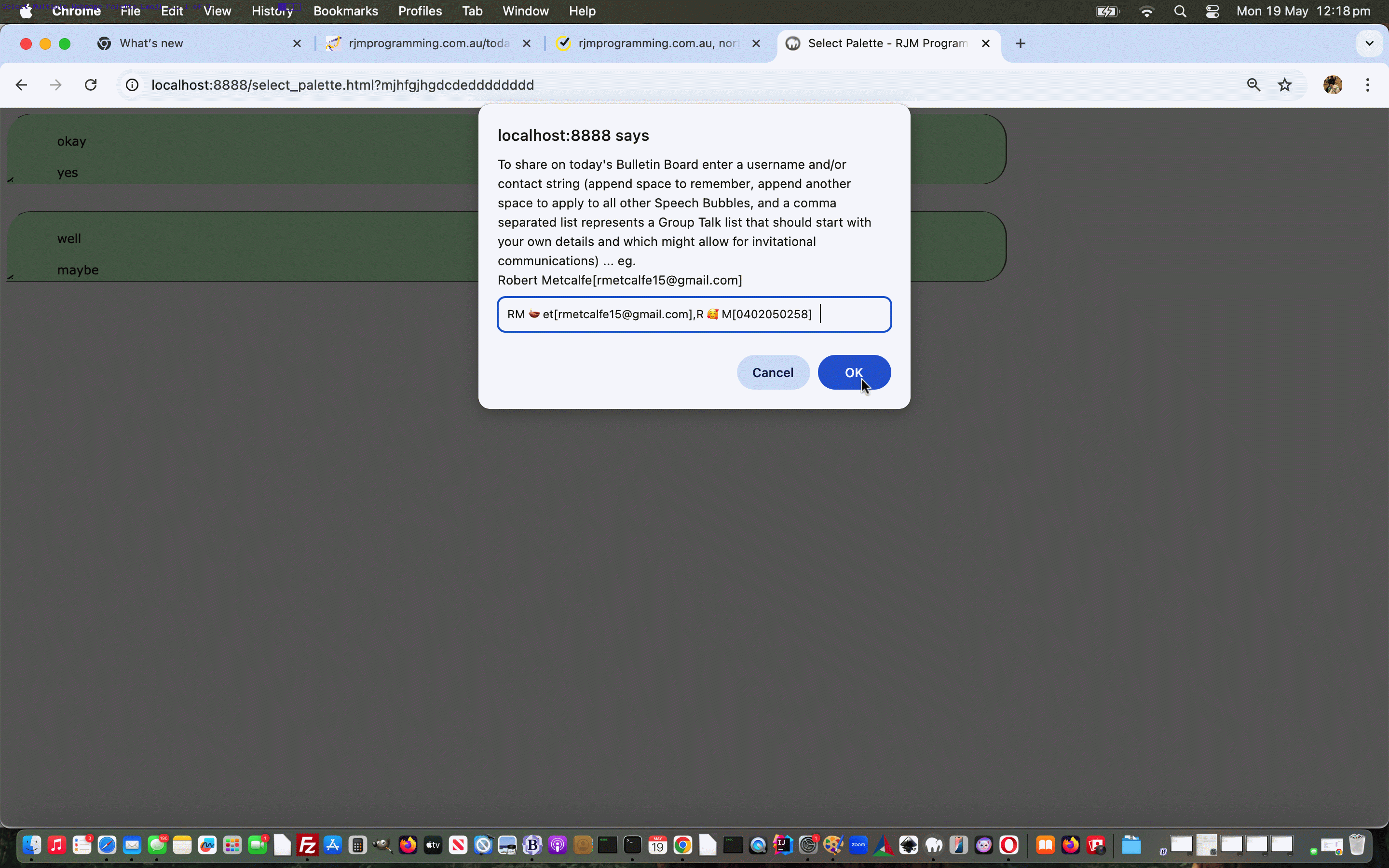Click the page reload icon
Screen dimensions: 1389x868
click(91, 85)
